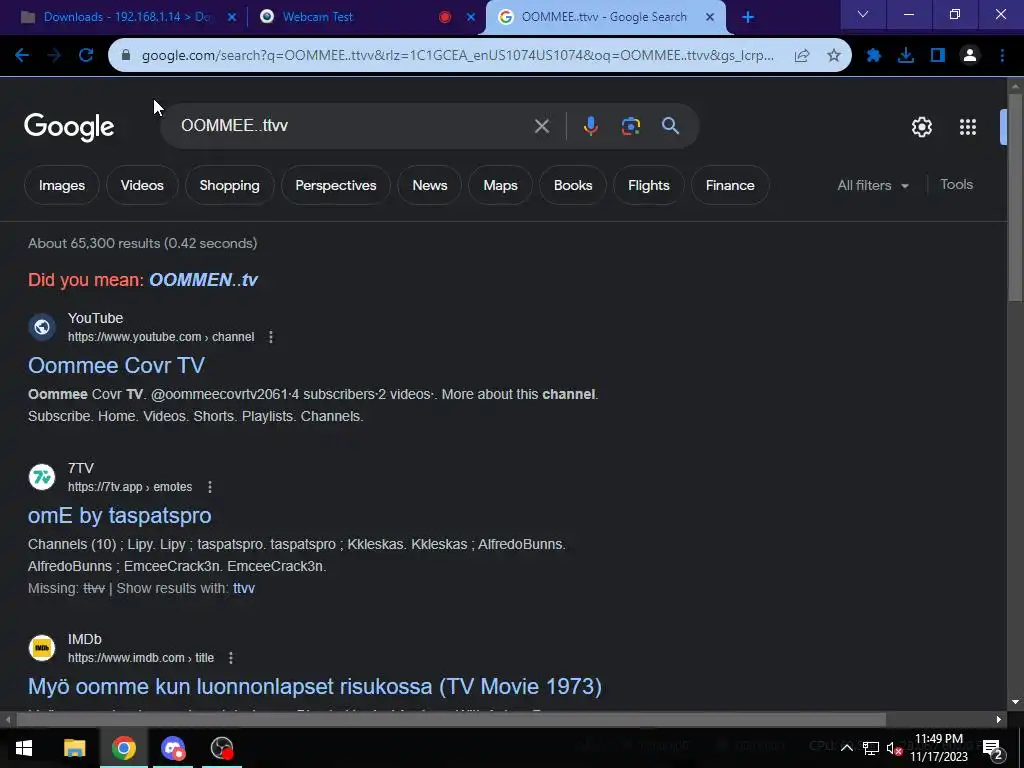This screenshot has width=1024, height=768.
Task: Open options for the YouTube result
Action: click(270, 337)
